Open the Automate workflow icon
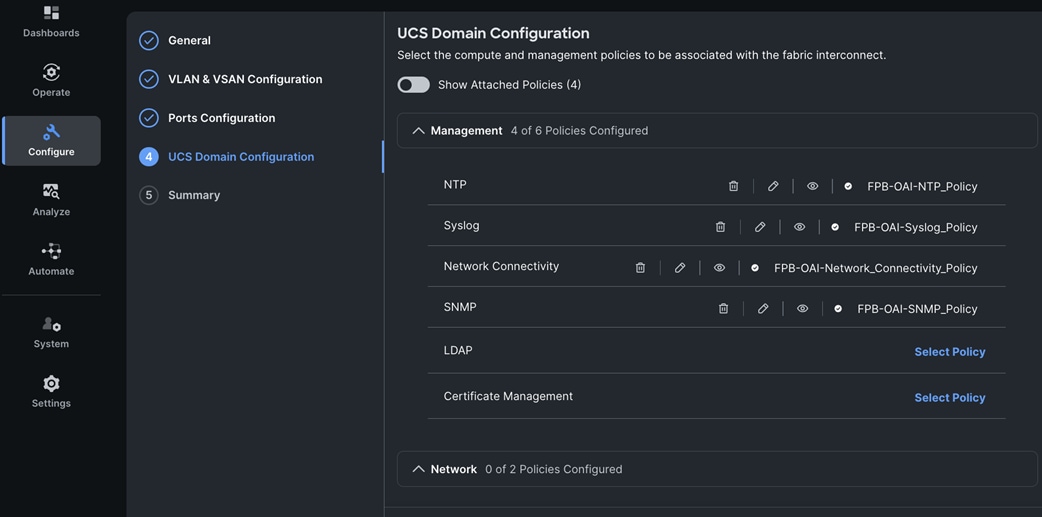The height and width of the screenshot is (517, 1042). (x=51, y=251)
